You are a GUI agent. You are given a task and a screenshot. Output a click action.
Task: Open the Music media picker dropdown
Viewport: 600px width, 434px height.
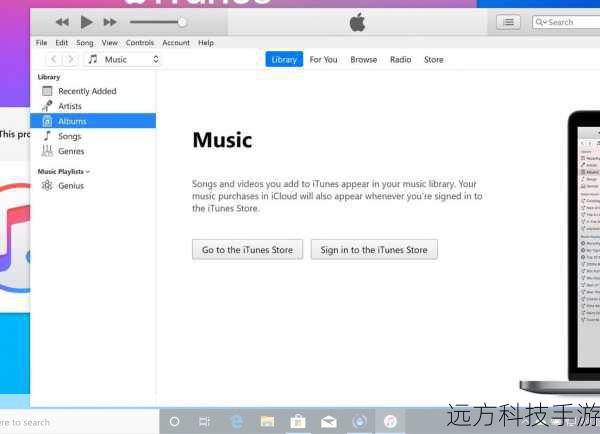pos(122,59)
